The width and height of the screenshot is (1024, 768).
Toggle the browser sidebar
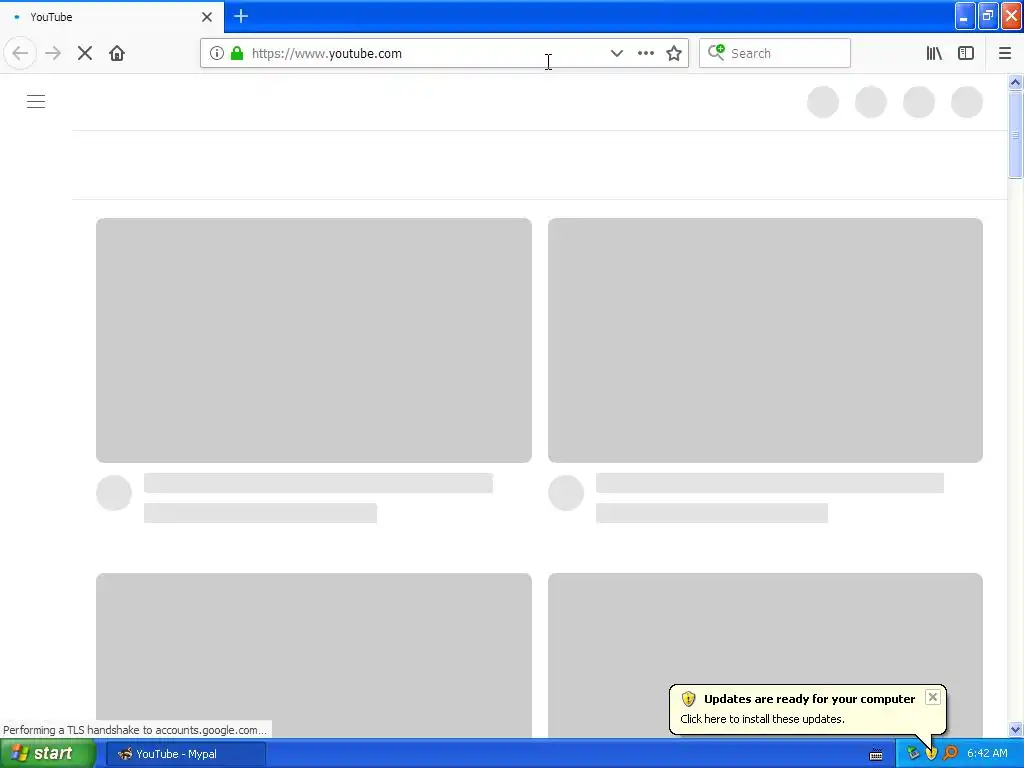tap(966, 53)
